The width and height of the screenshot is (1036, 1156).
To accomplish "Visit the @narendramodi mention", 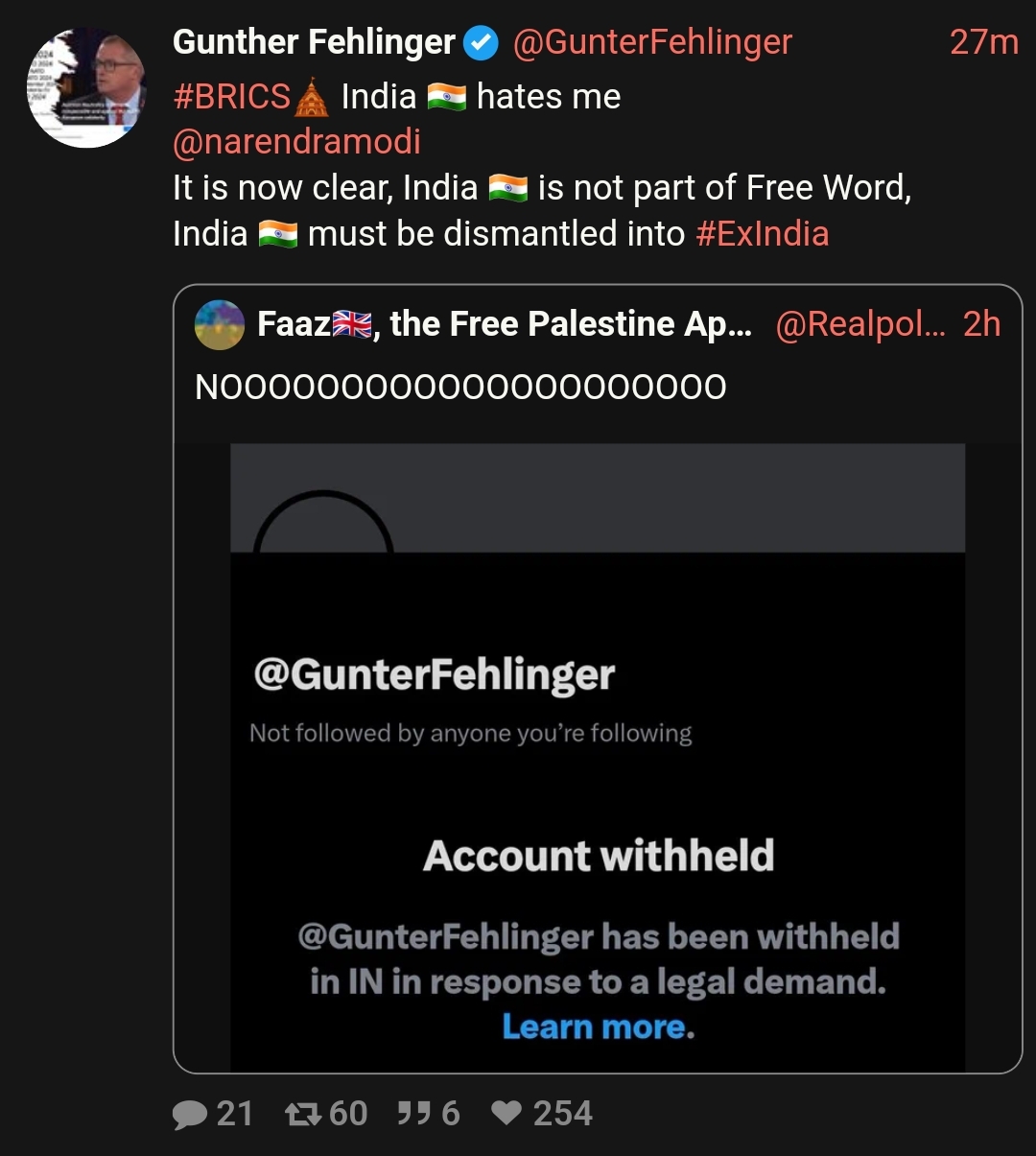I will (x=296, y=142).
